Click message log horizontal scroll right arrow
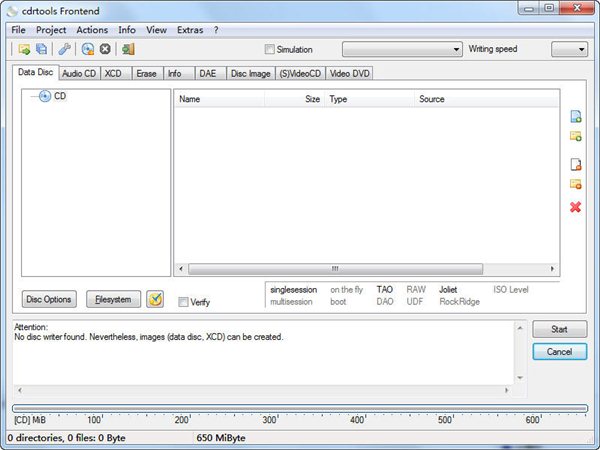Screen dimensions: 600x450 click(x=507, y=390)
